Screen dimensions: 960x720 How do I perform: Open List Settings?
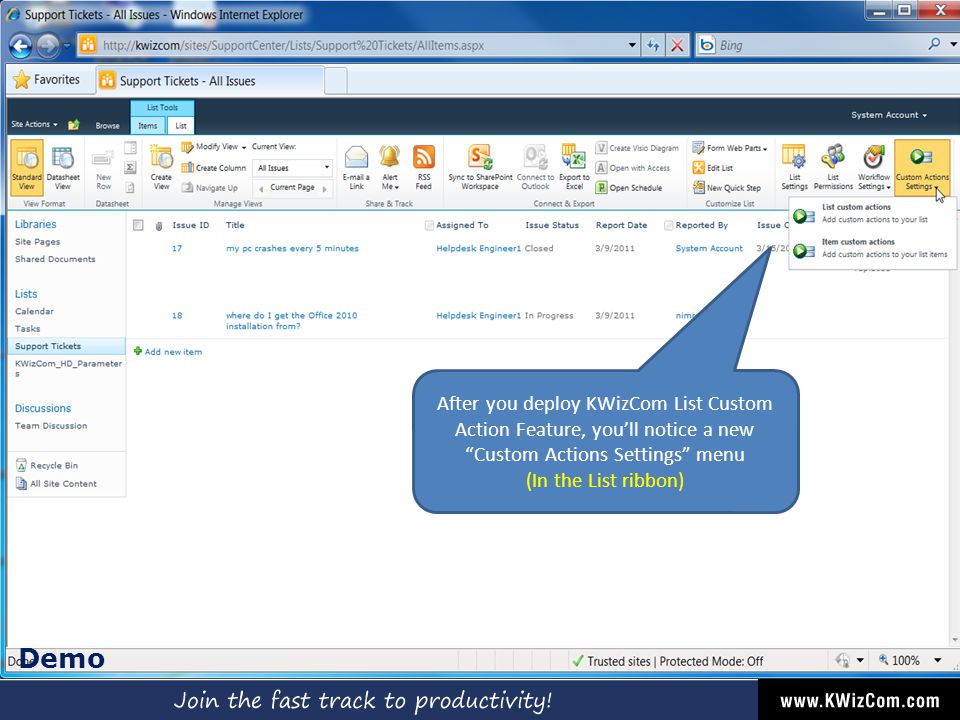coord(794,168)
